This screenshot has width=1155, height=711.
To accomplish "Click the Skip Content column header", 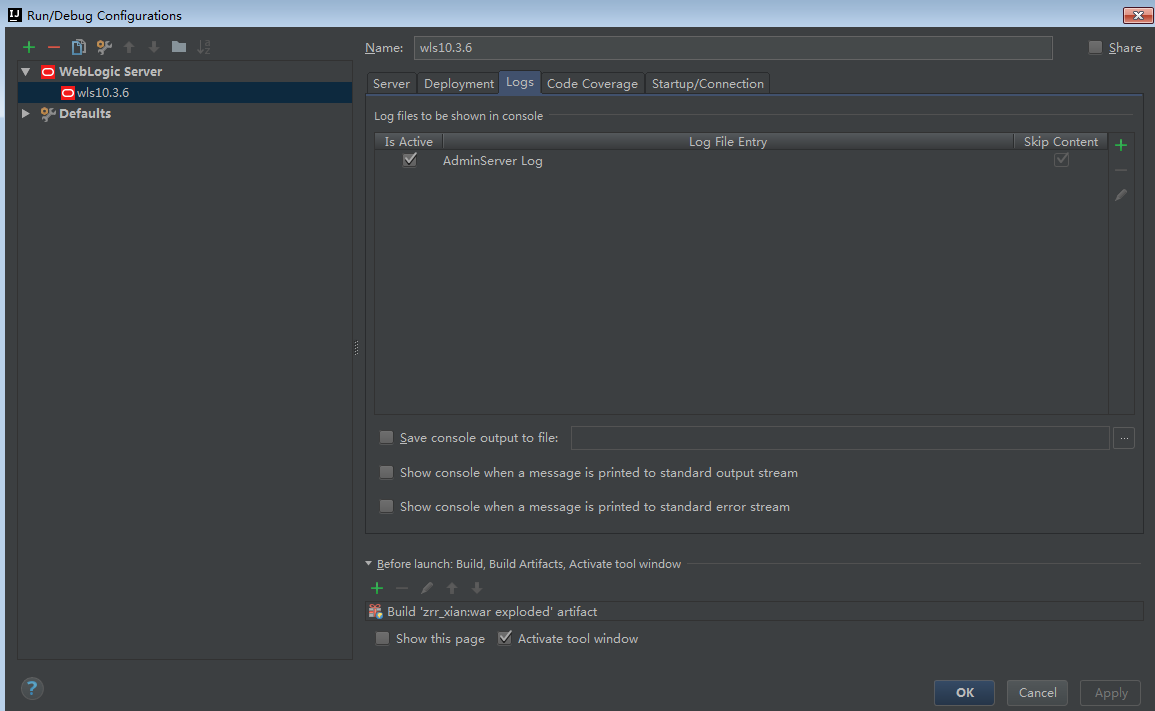I will click(x=1061, y=141).
